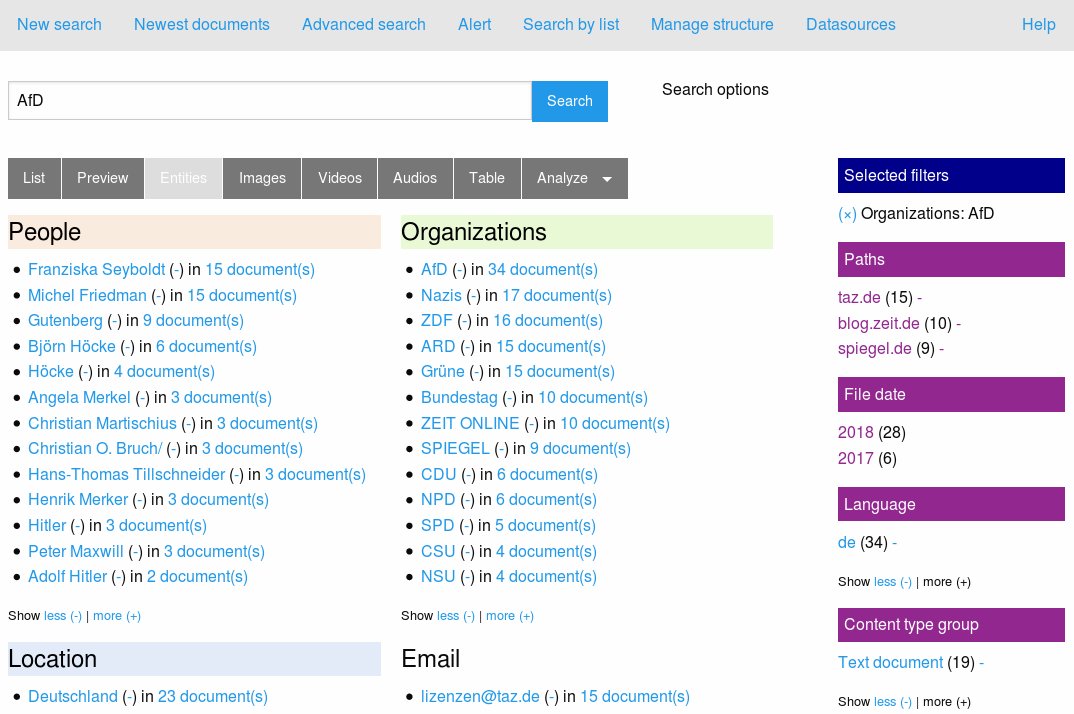This screenshot has height=714, width=1074.
Task: Switch to the Preview tab
Action: coord(103,178)
